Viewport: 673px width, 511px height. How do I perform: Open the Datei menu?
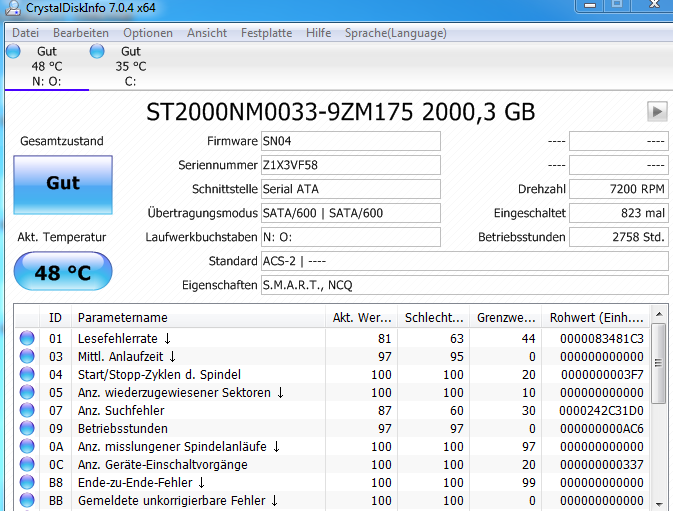point(25,33)
